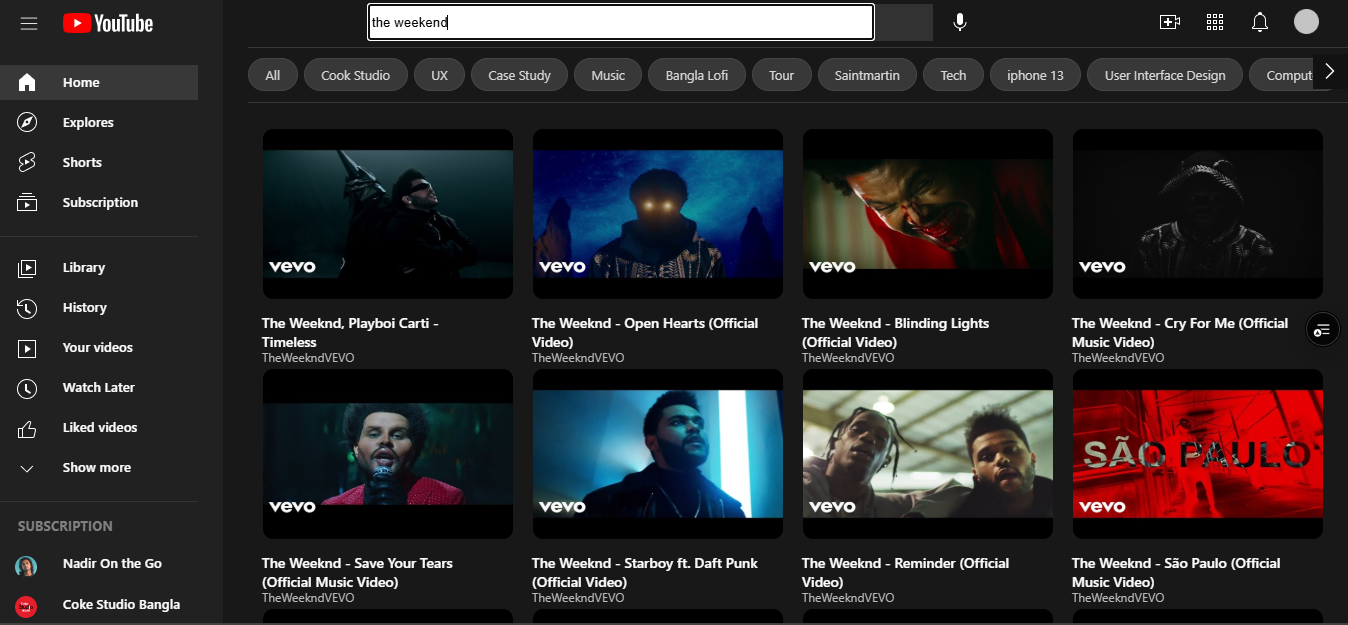This screenshot has width=1348, height=625.
Task: Open the YouTube apps grid icon
Action: pos(1215,22)
